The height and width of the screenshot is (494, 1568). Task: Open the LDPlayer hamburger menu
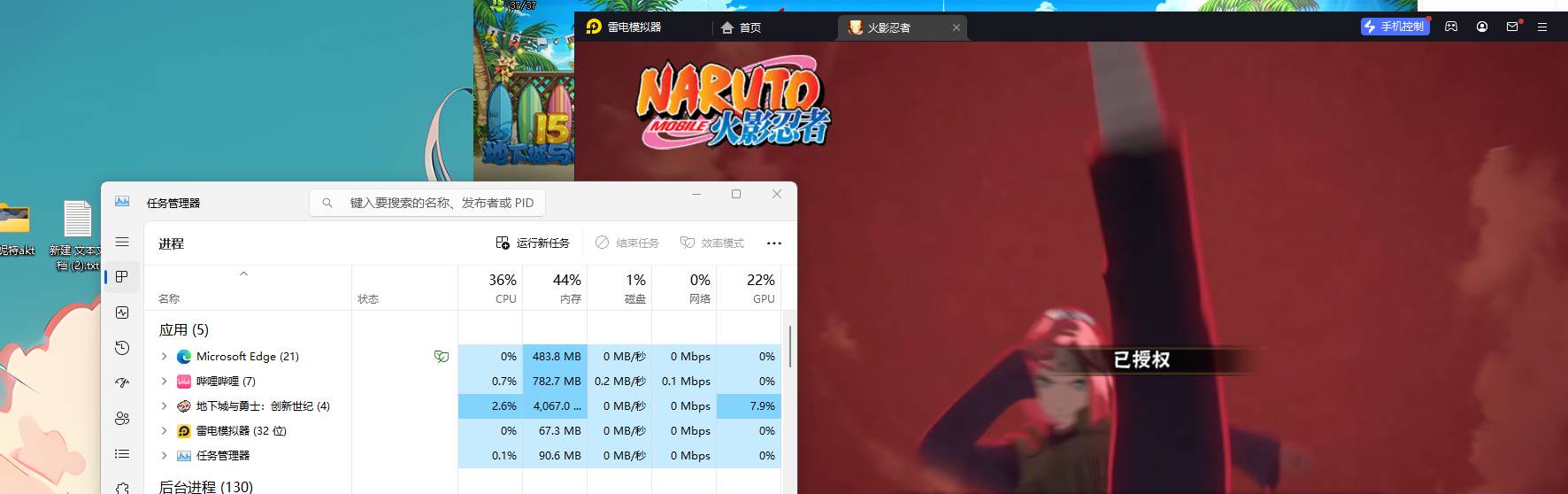1542,27
